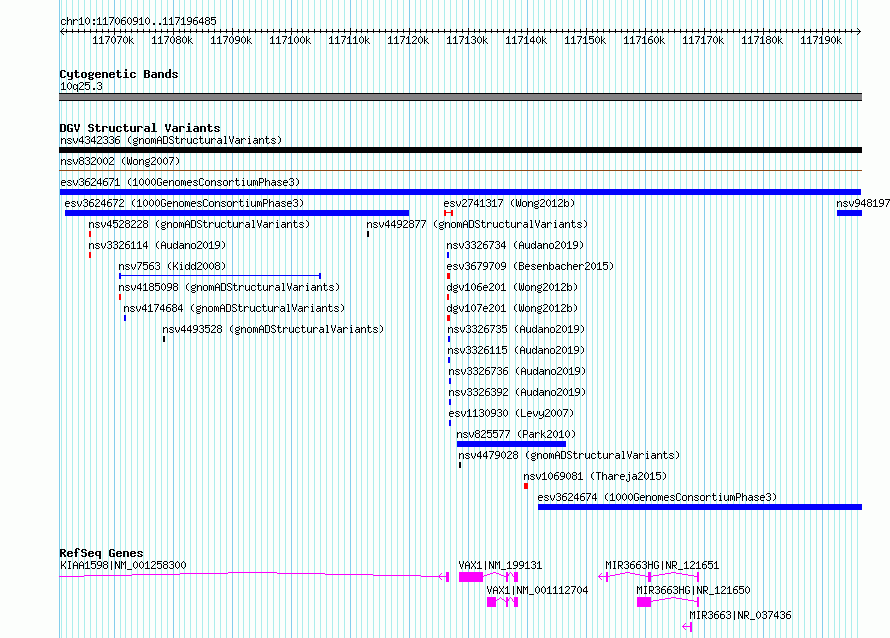Open nsv4342336 (gnomADStructuralVariants) label
Screen dimensions: 890x638
pos(171,140)
